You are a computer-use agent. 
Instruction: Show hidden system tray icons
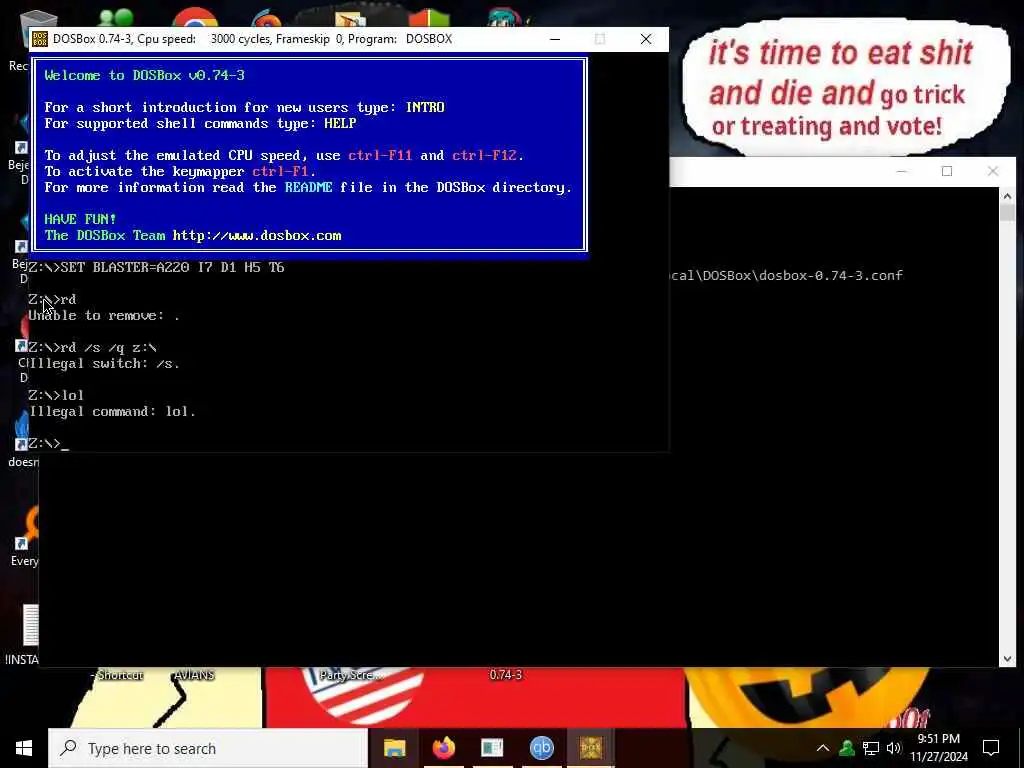point(823,748)
